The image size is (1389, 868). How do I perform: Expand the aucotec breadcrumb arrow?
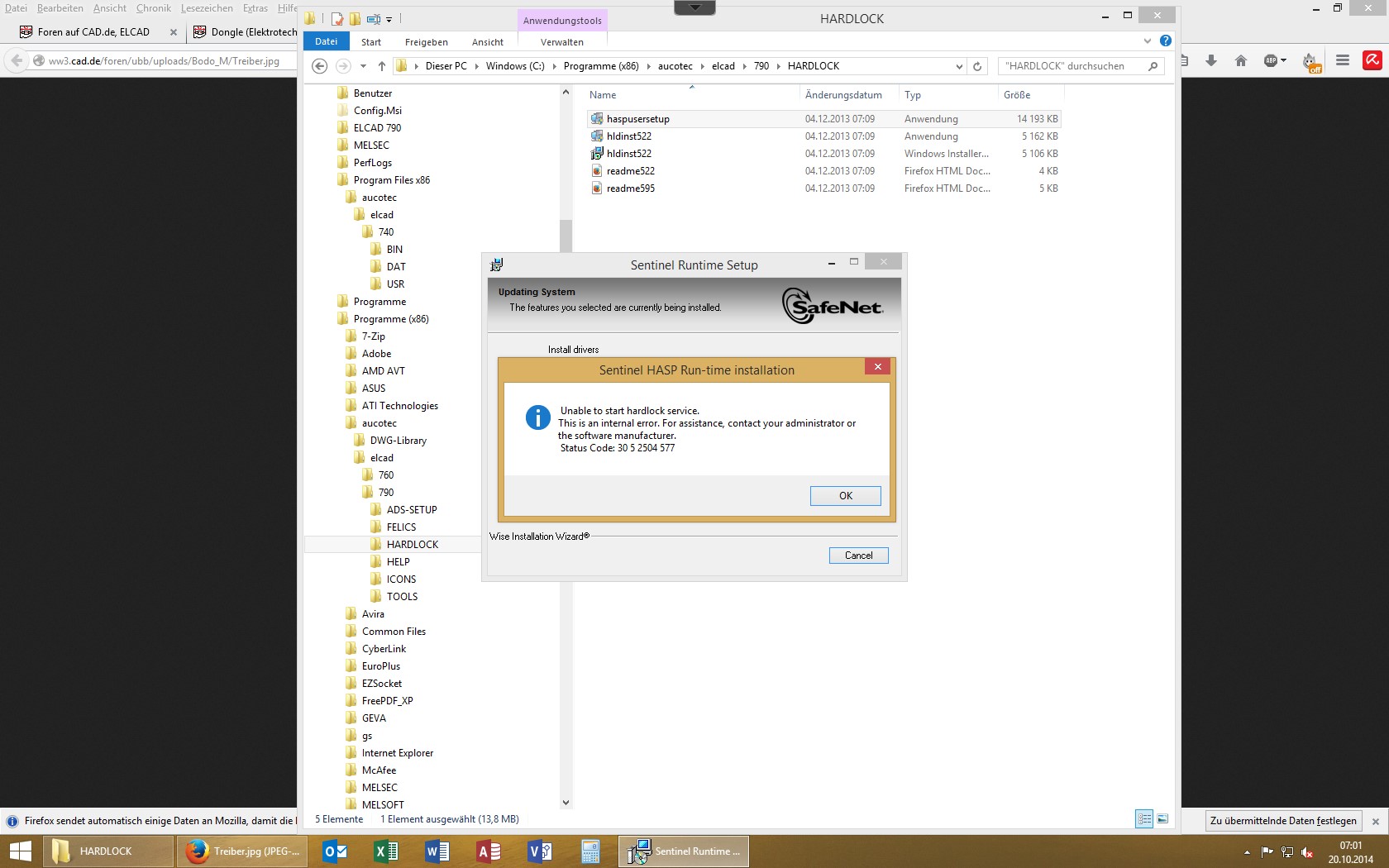702,66
